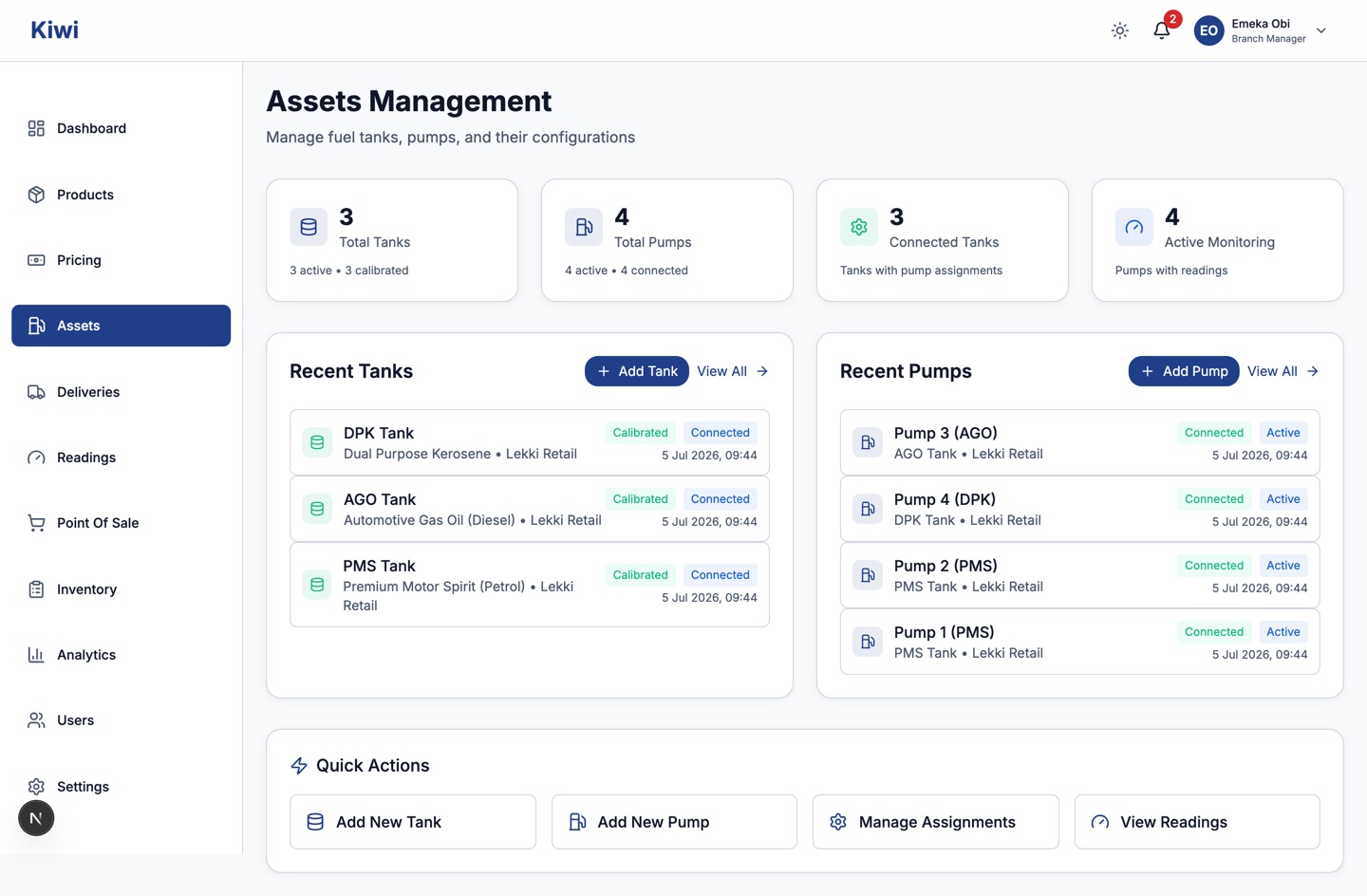
Task: Click Connected badge on AGO Tank
Action: [x=721, y=499]
